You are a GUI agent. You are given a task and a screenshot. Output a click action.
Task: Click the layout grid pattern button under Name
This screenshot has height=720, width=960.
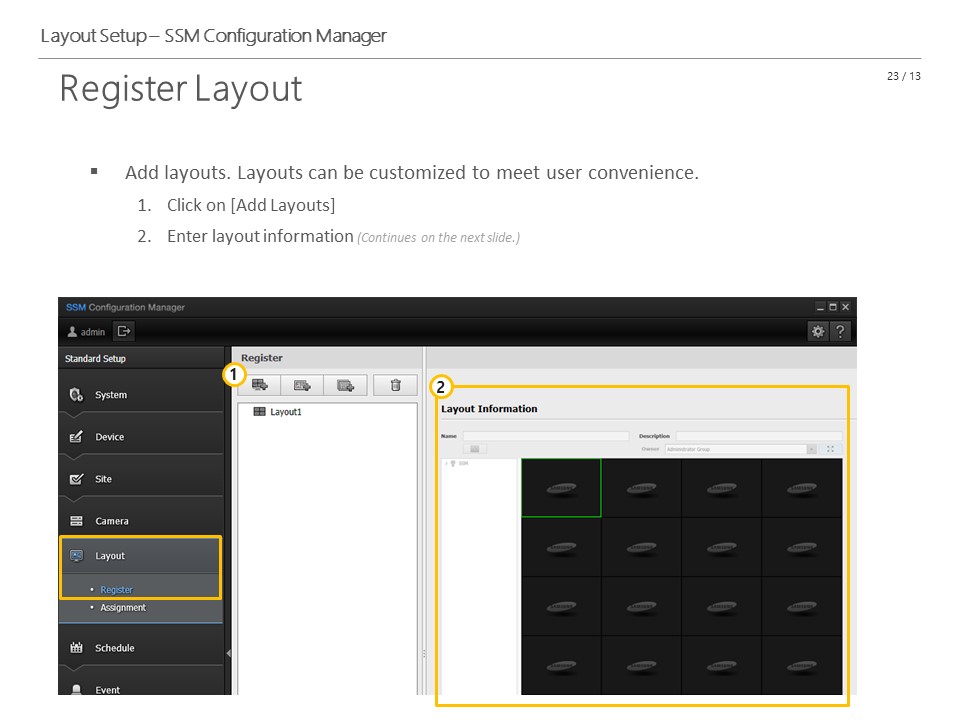coord(474,449)
